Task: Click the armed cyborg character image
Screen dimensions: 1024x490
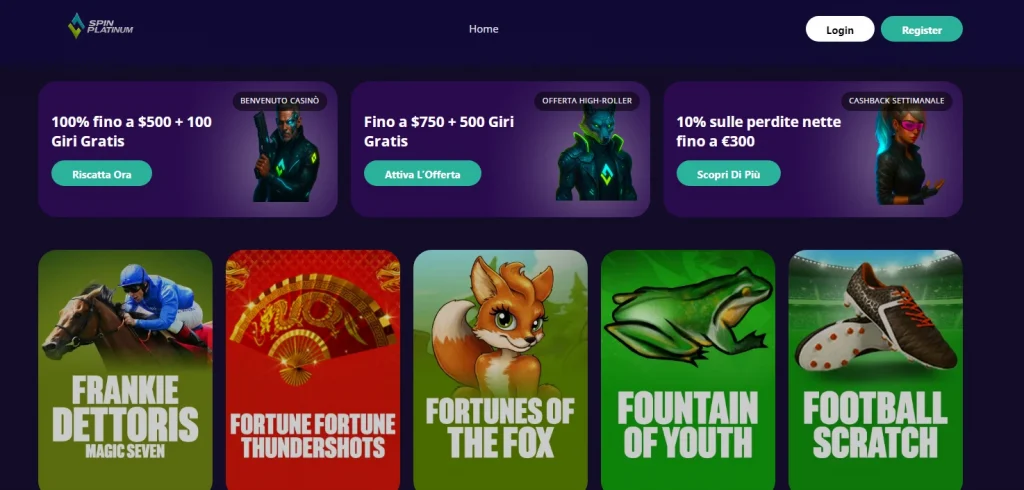Action: 285,155
